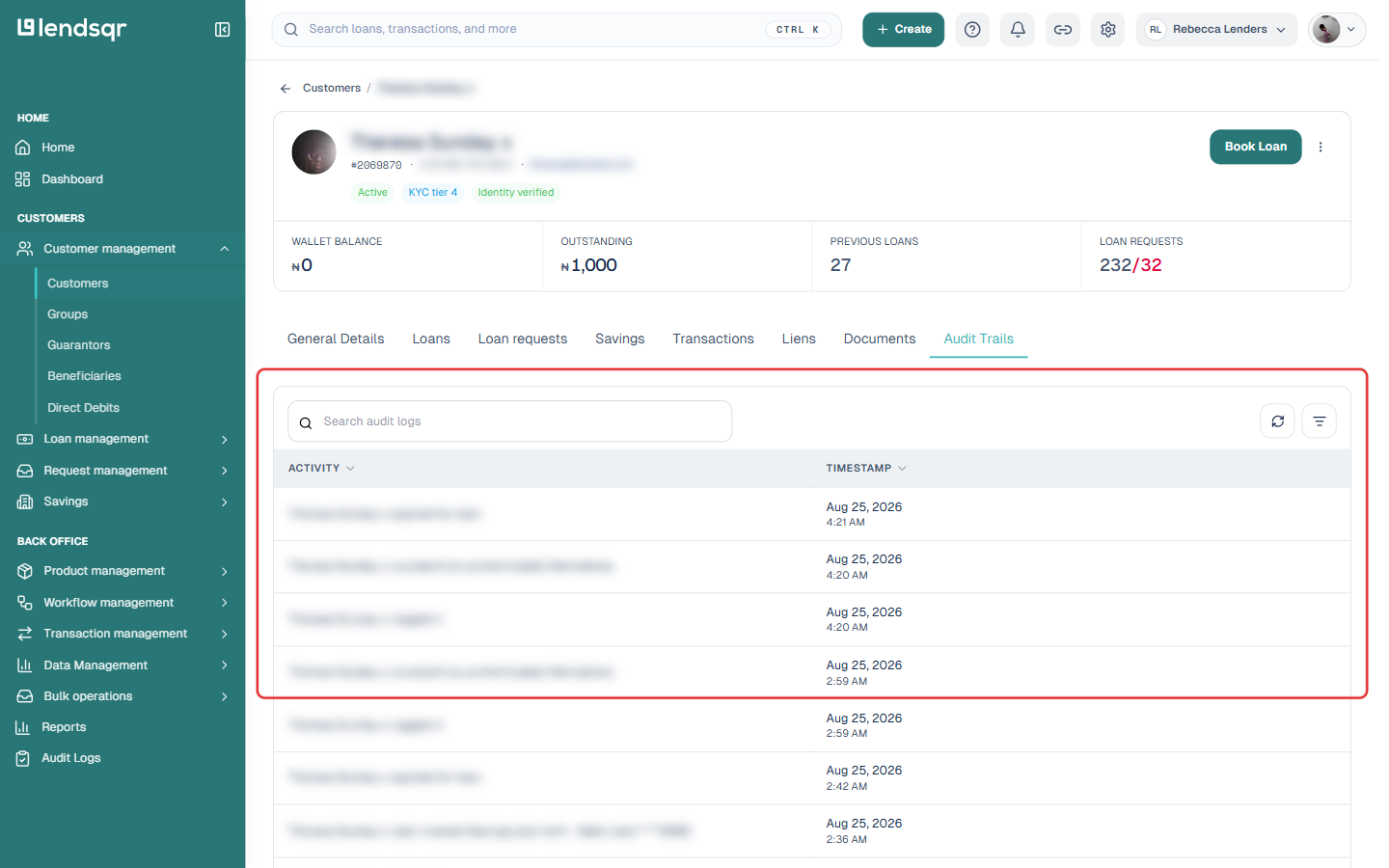Expand the Request management chevron

(x=225, y=471)
